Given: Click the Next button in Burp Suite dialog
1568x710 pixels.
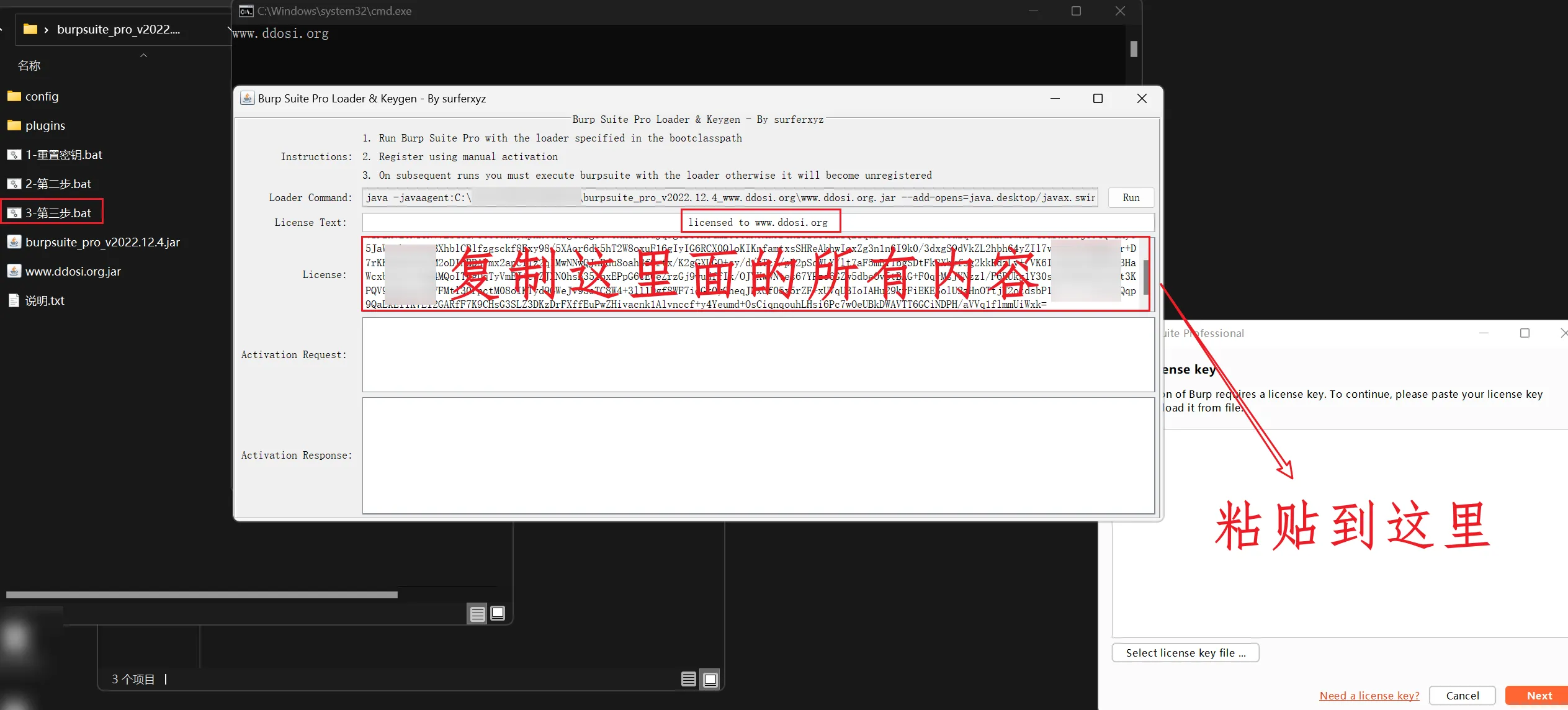Looking at the screenshot, I should tap(1538, 696).
